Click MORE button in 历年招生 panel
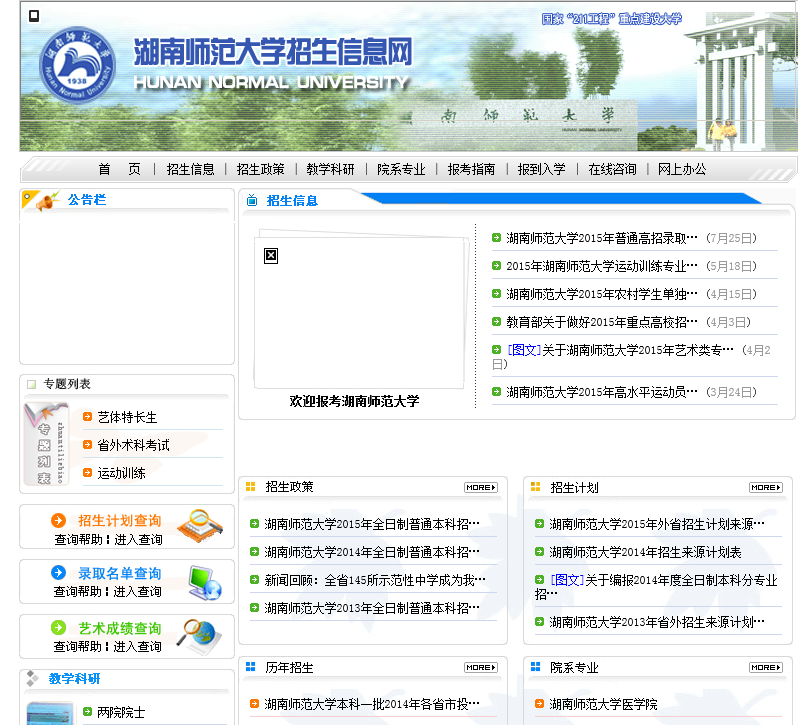The image size is (798, 725). 480,668
